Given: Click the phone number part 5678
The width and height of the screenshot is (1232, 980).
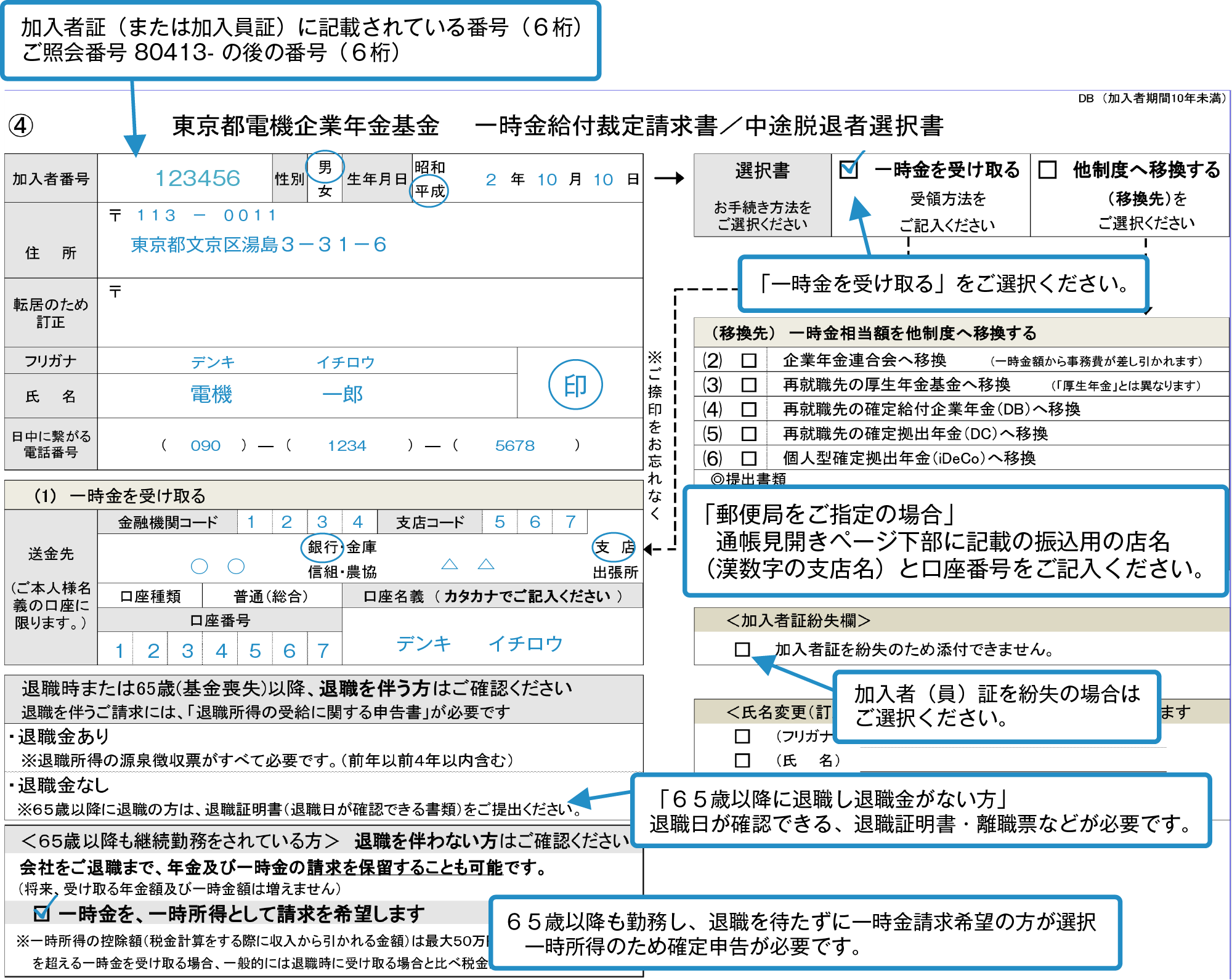Looking at the screenshot, I should click(515, 445).
